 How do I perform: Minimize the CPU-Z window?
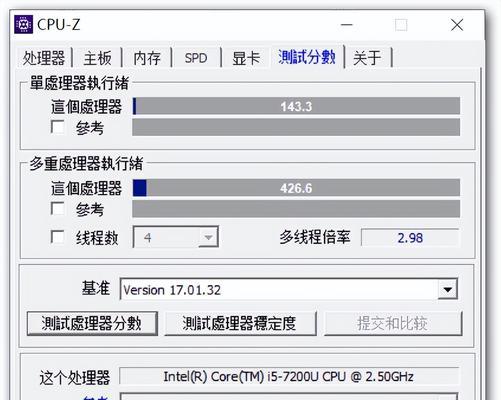pyautogui.click(x=347, y=25)
